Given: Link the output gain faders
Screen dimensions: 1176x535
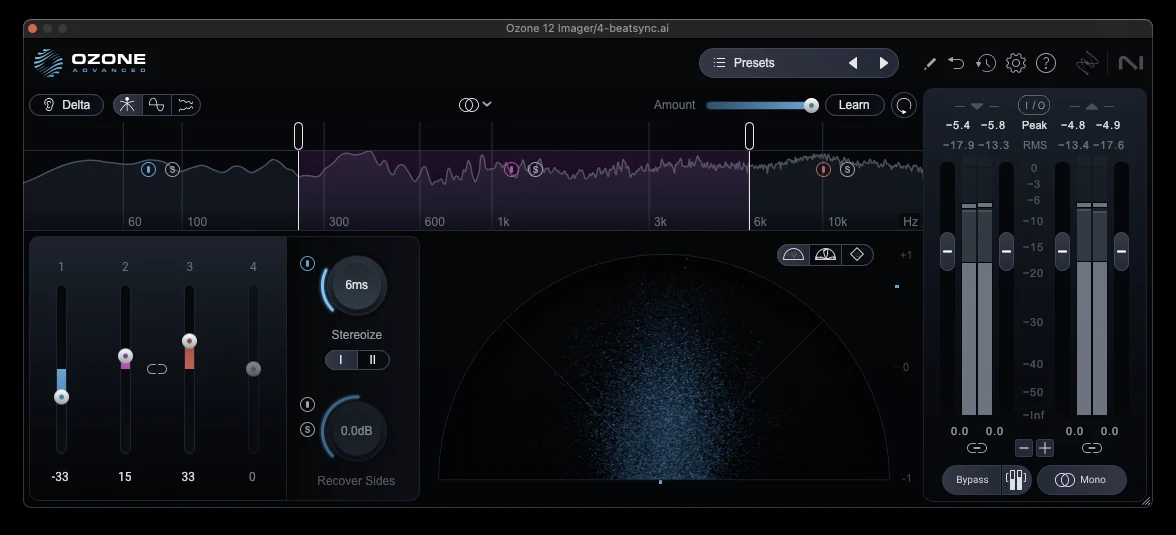Looking at the screenshot, I should (1091, 448).
